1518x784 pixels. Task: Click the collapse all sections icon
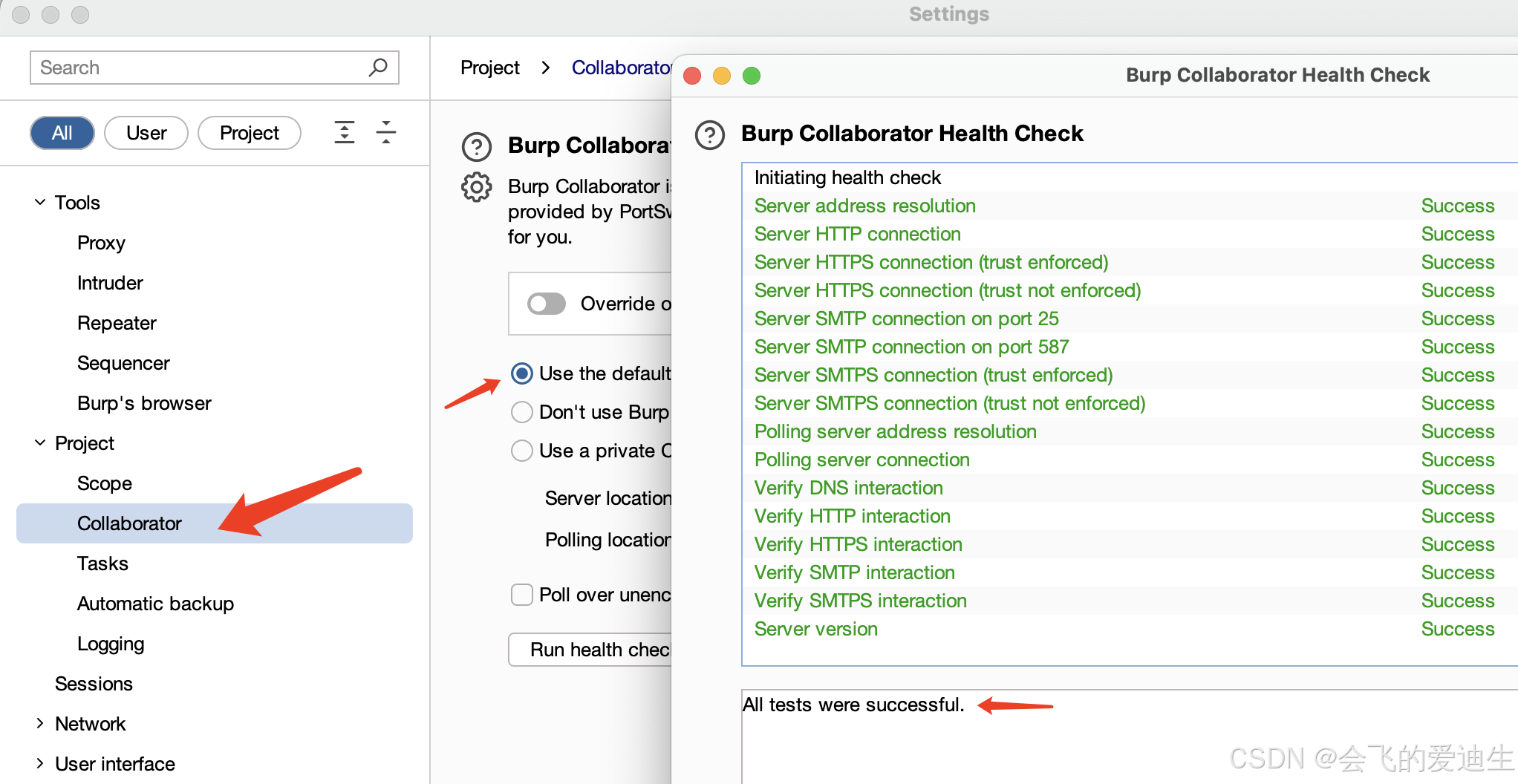pos(386,132)
